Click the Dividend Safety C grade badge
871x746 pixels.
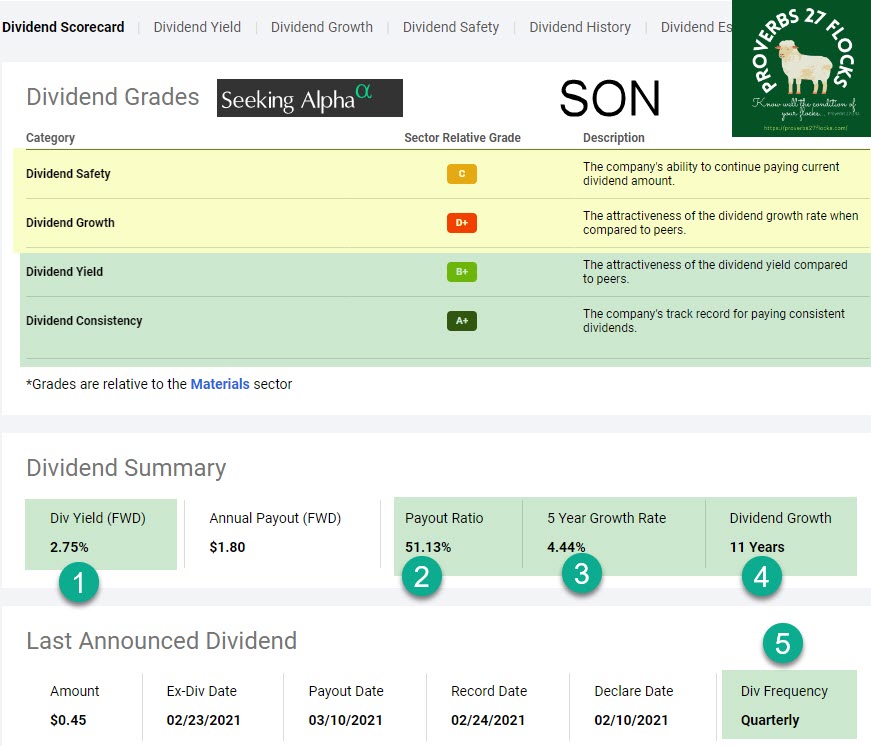tap(461, 174)
